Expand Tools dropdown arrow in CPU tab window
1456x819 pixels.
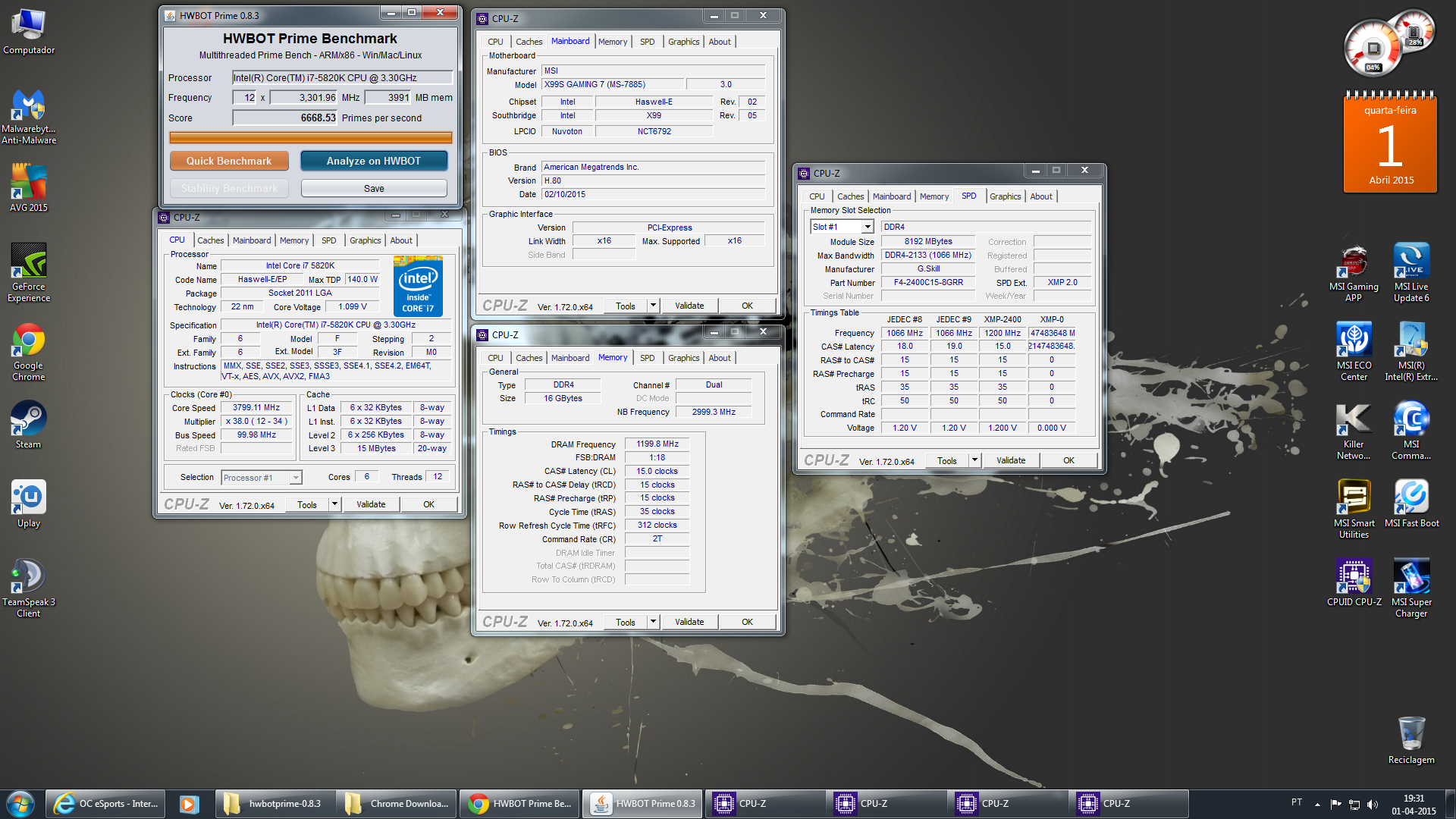point(334,504)
